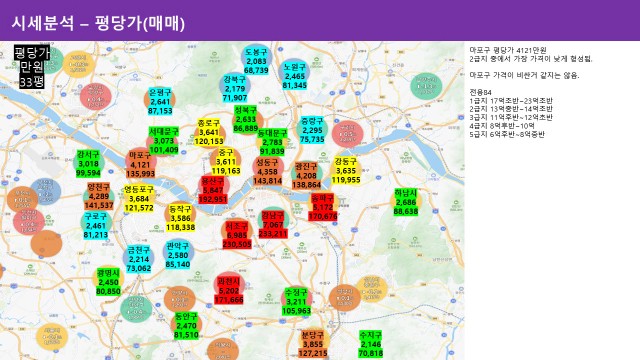The width and height of the screenshot is (640, 360).
Task: Click the 강남구 red map marker
Action: click(x=273, y=224)
